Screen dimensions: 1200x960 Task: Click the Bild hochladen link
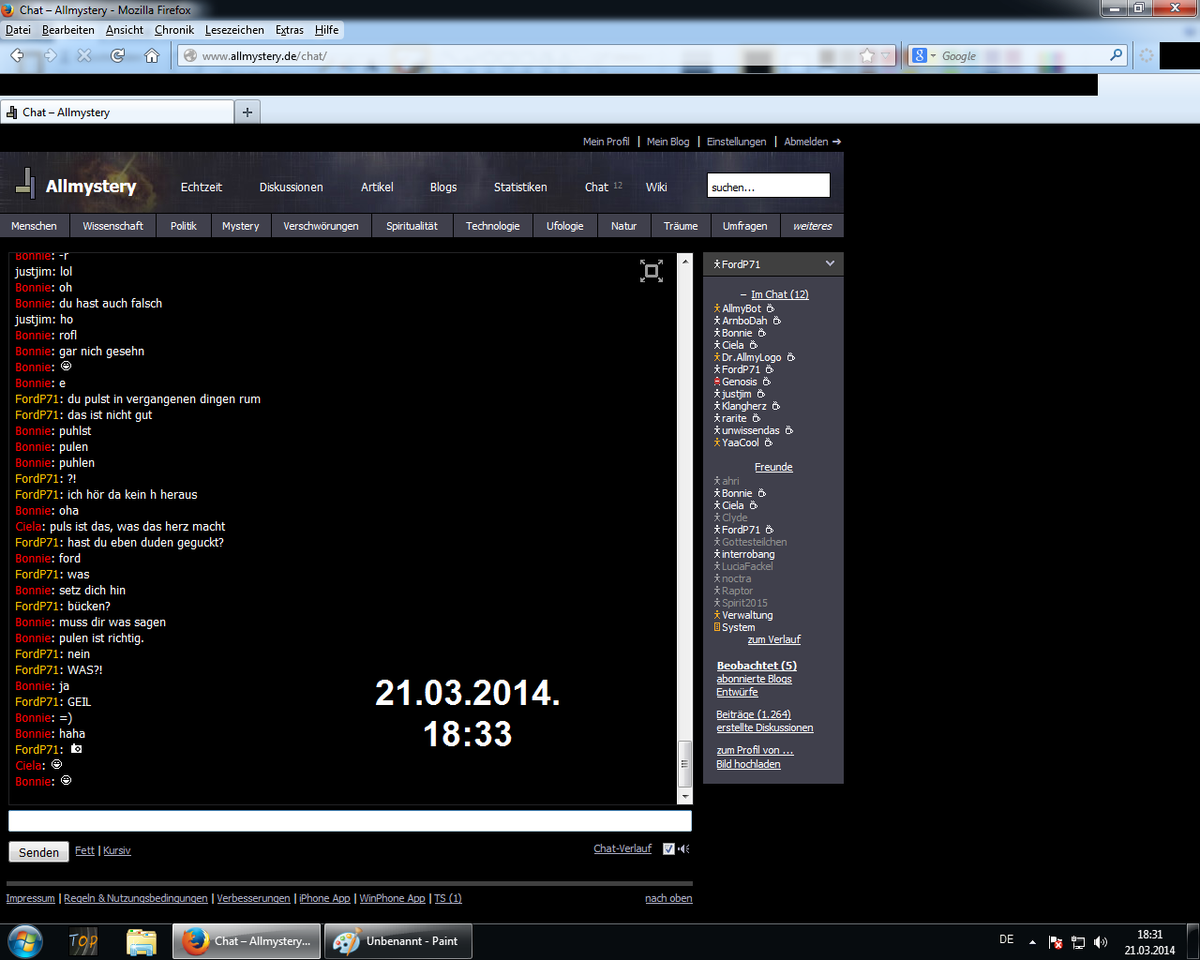pos(748,765)
